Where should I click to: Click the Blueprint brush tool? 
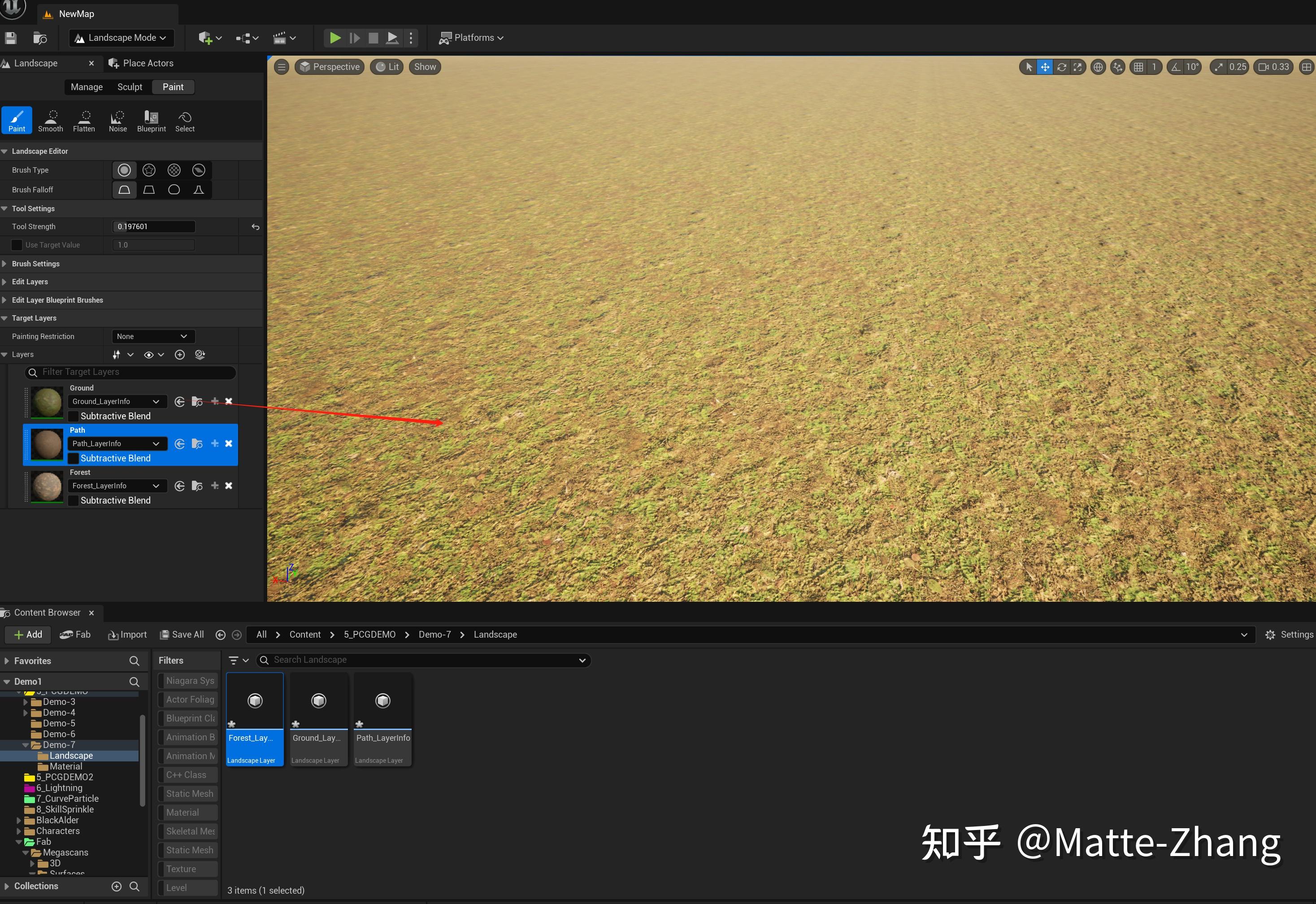151,121
